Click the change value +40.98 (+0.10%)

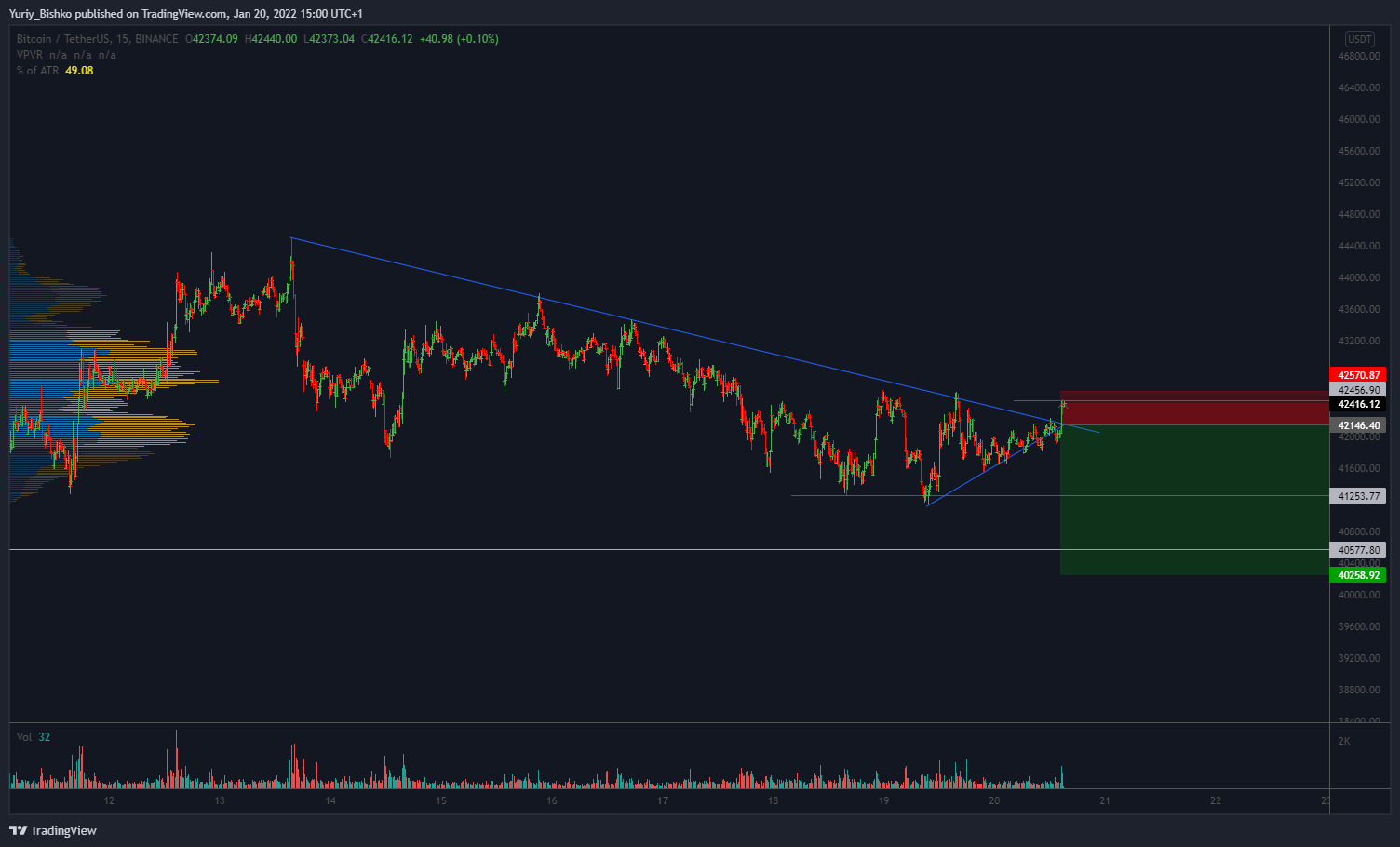pyautogui.click(x=459, y=39)
